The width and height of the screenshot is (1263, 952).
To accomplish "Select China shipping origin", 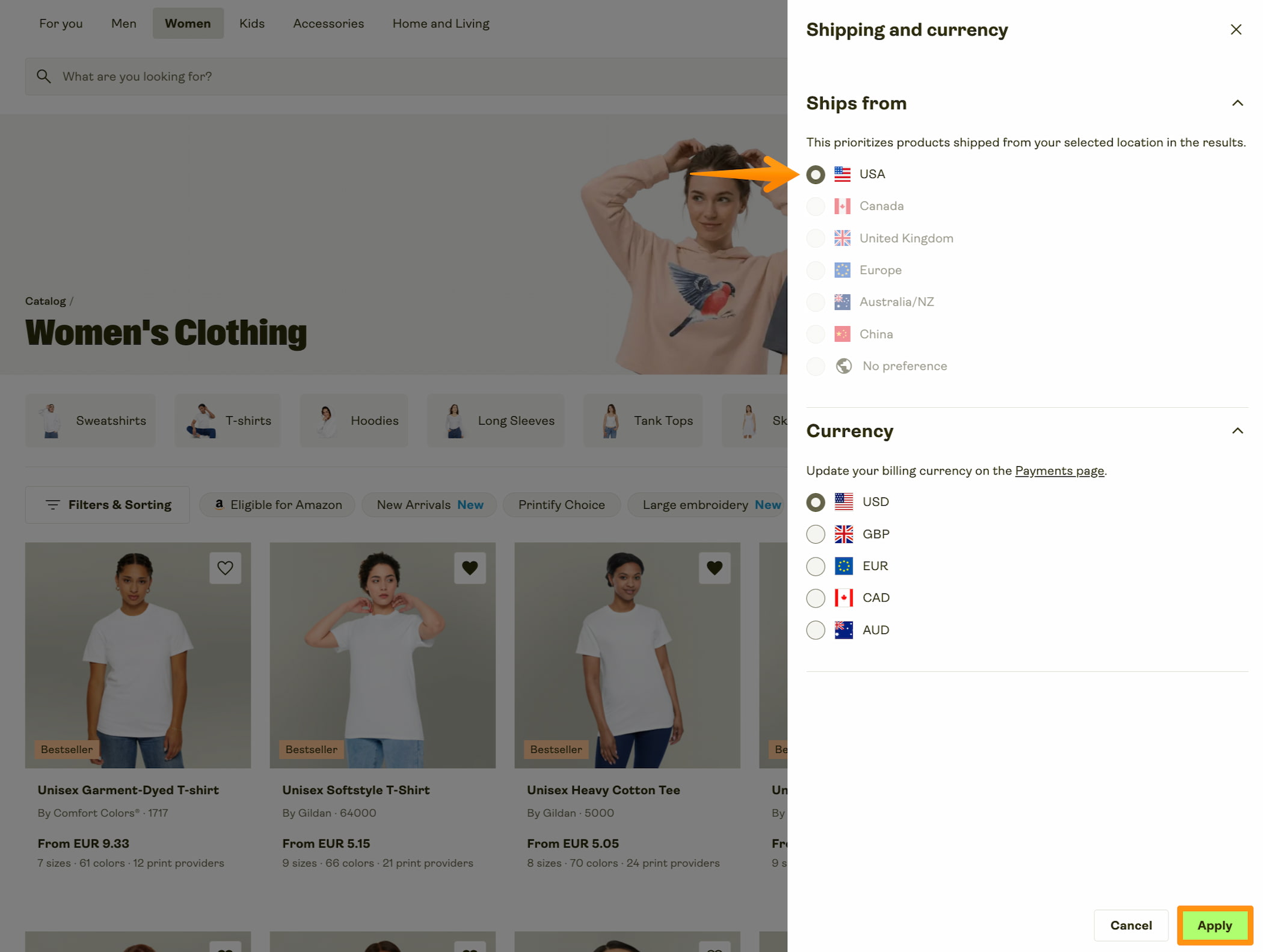I will (x=815, y=334).
